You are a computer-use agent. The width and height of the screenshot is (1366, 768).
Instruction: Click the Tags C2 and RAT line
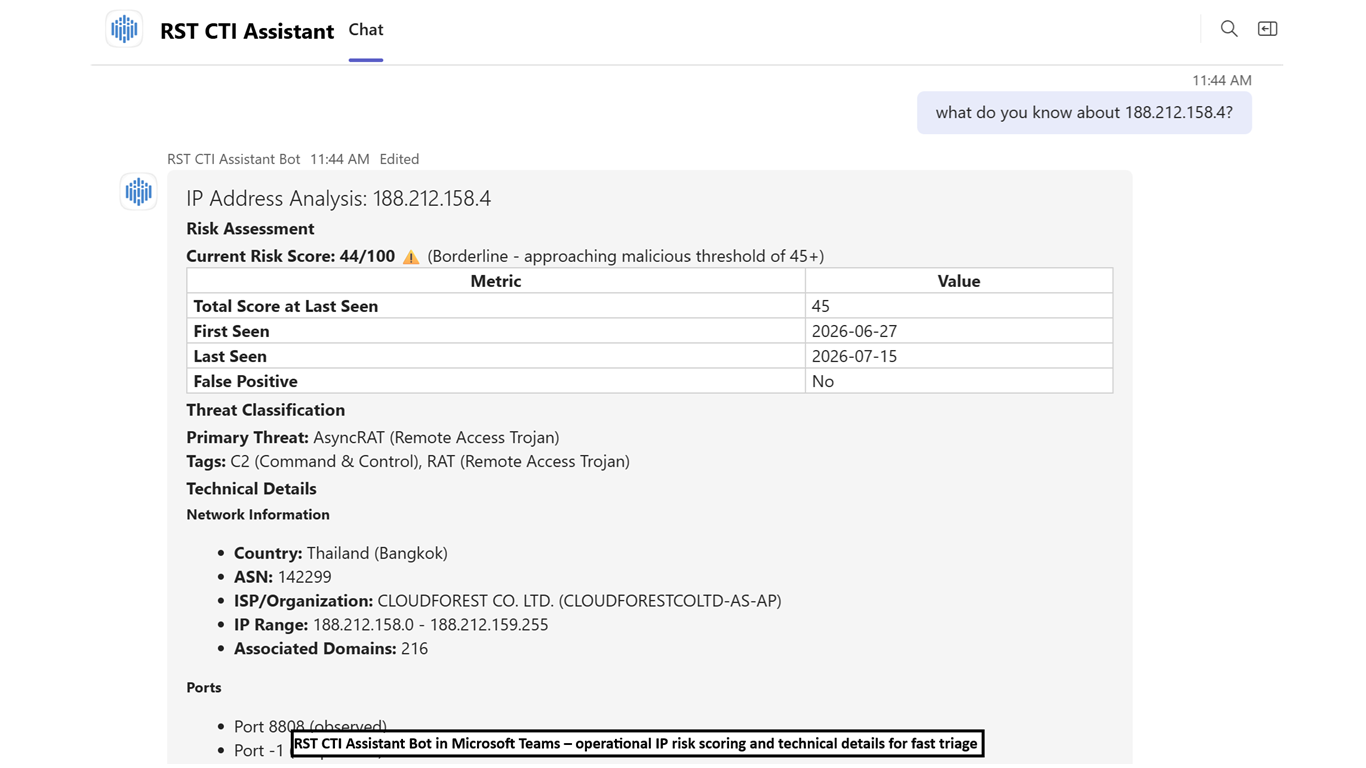pos(408,461)
